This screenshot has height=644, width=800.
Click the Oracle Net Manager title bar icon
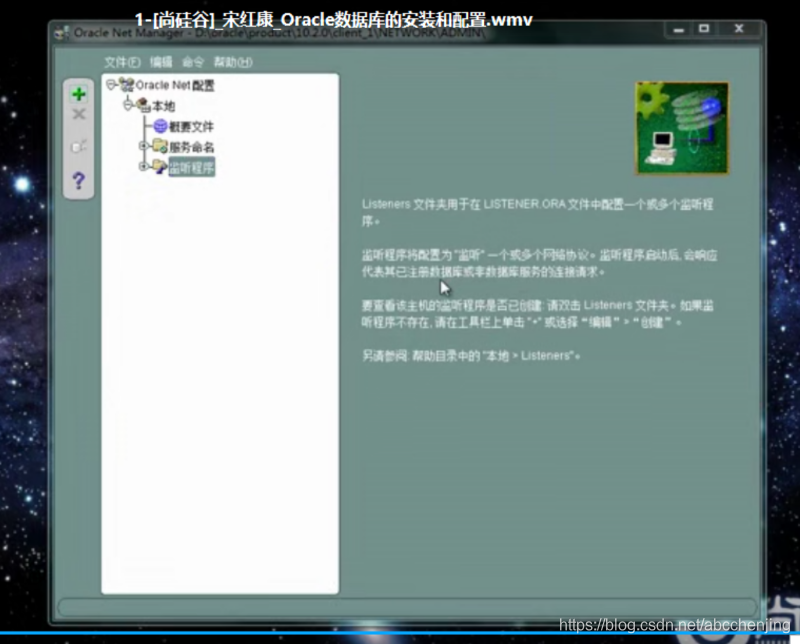(x=62, y=33)
